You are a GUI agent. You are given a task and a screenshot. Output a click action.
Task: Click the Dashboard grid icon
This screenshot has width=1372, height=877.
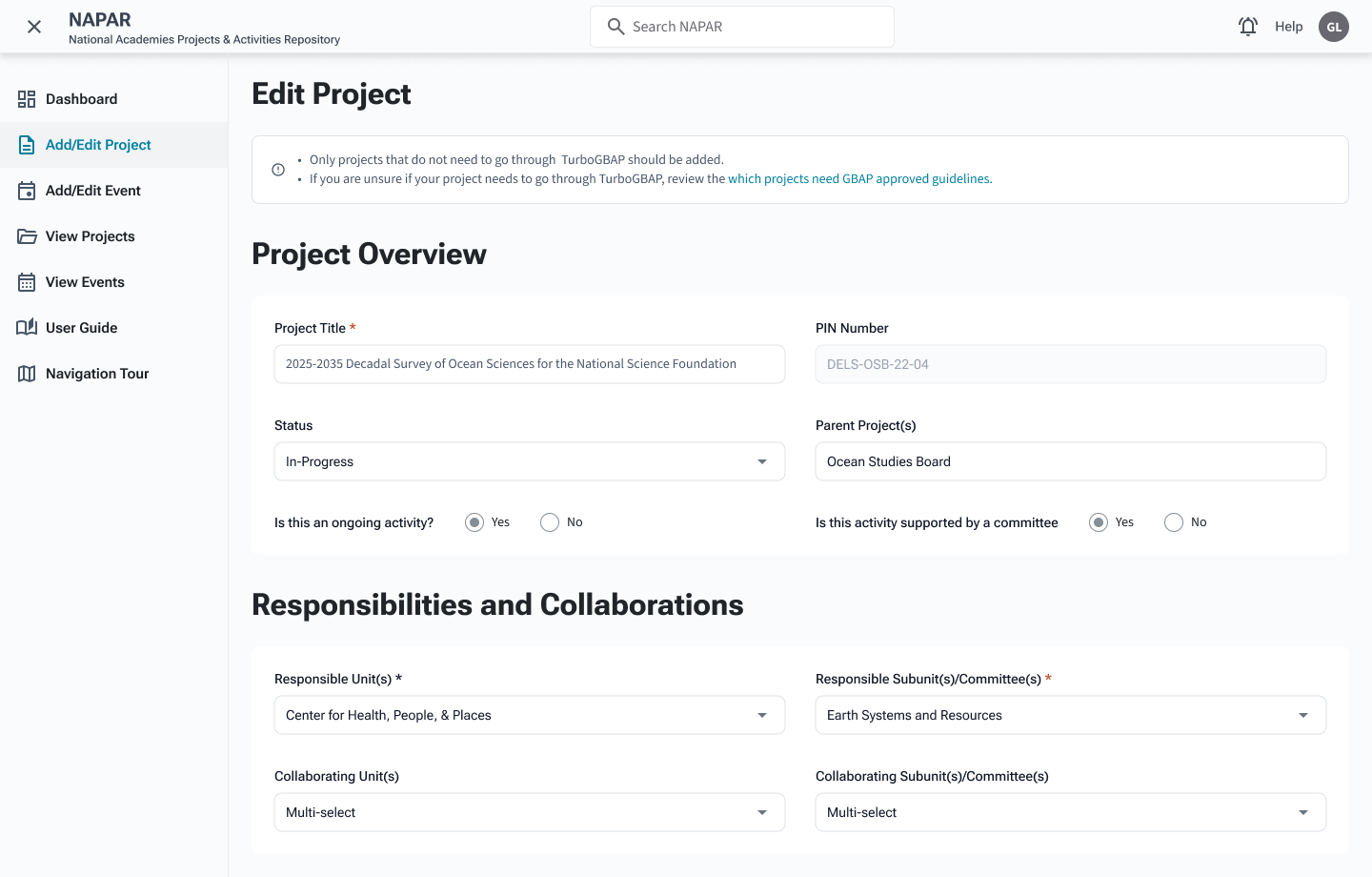pyautogui.click(x=27, y=99)
